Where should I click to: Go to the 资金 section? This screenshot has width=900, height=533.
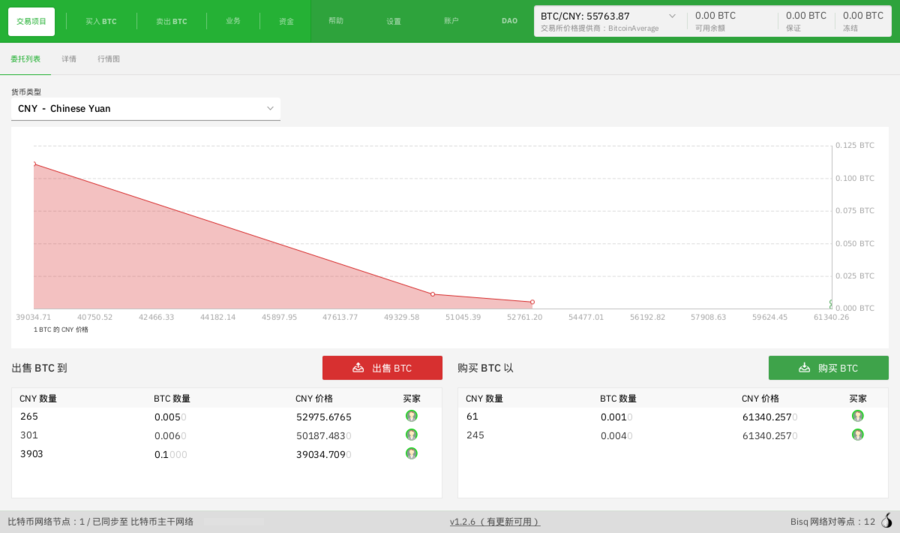tap(286, 21)
